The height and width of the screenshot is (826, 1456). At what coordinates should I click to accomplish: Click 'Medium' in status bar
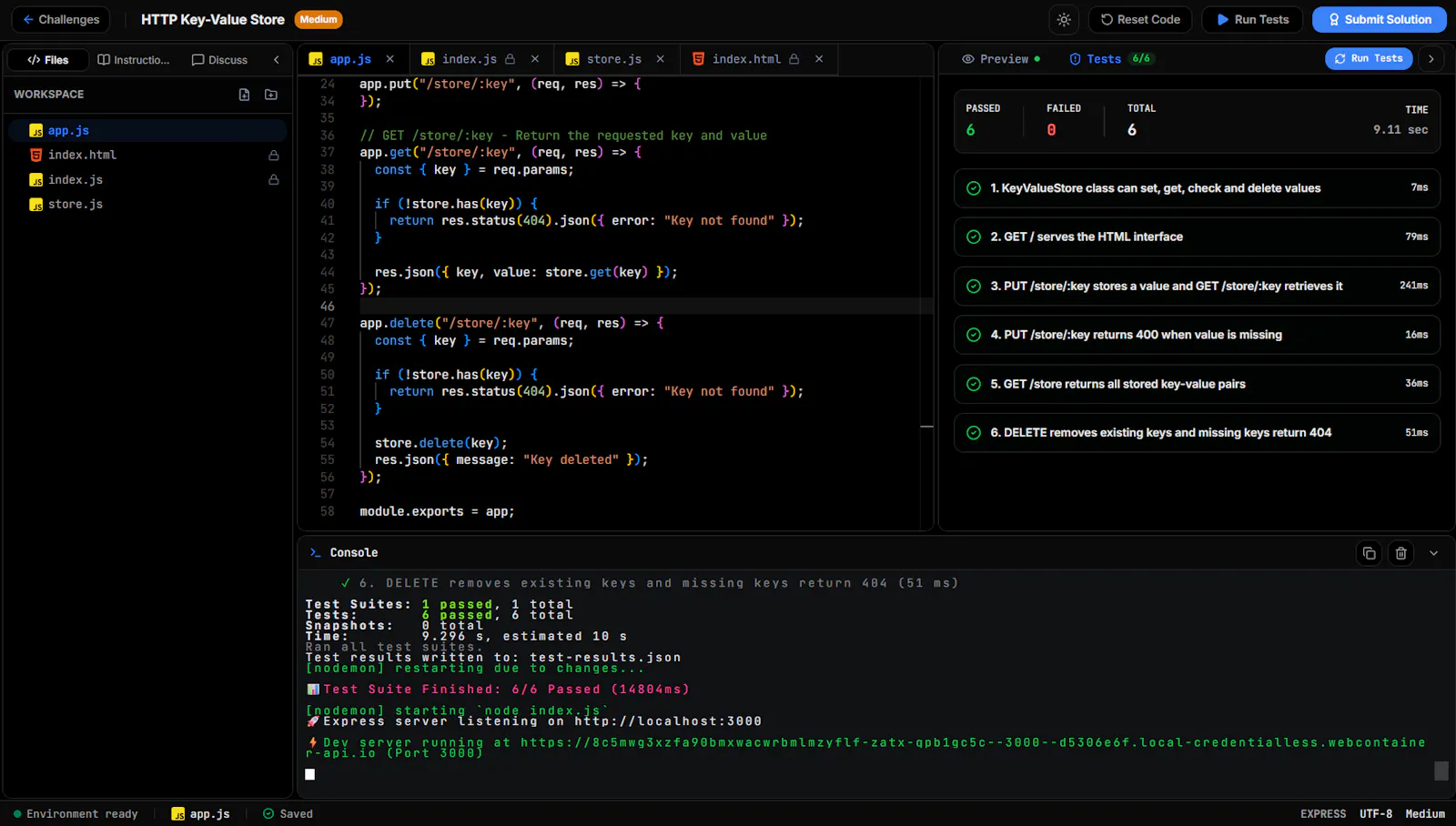pos(1425,814)
